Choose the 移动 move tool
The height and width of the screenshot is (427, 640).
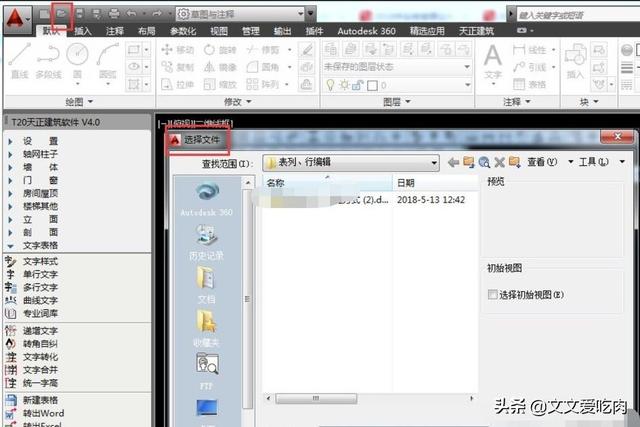(x=178, y=50)
